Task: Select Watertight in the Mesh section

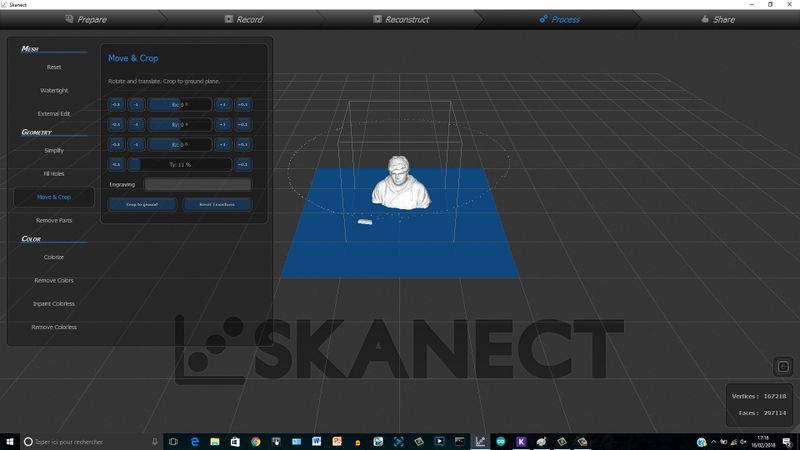Action: coord(54,90)
